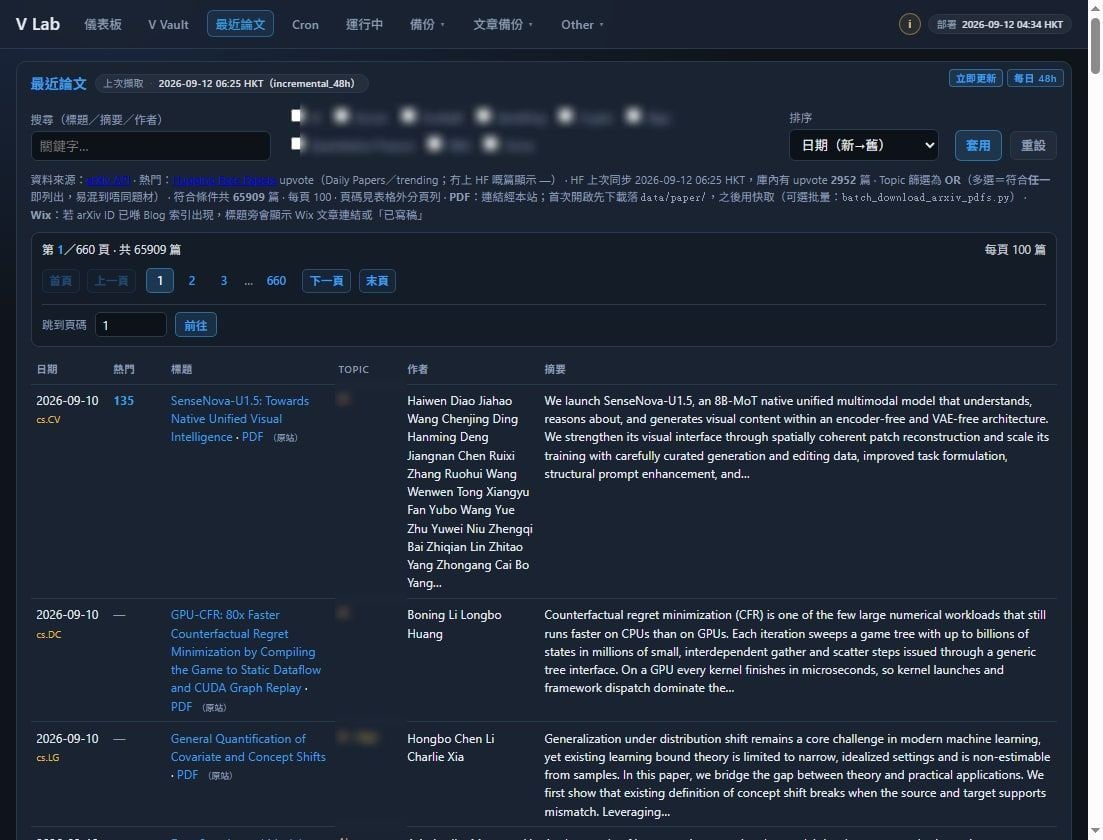Click the 標題 column header
The image size is (1103, 840).
181,369
